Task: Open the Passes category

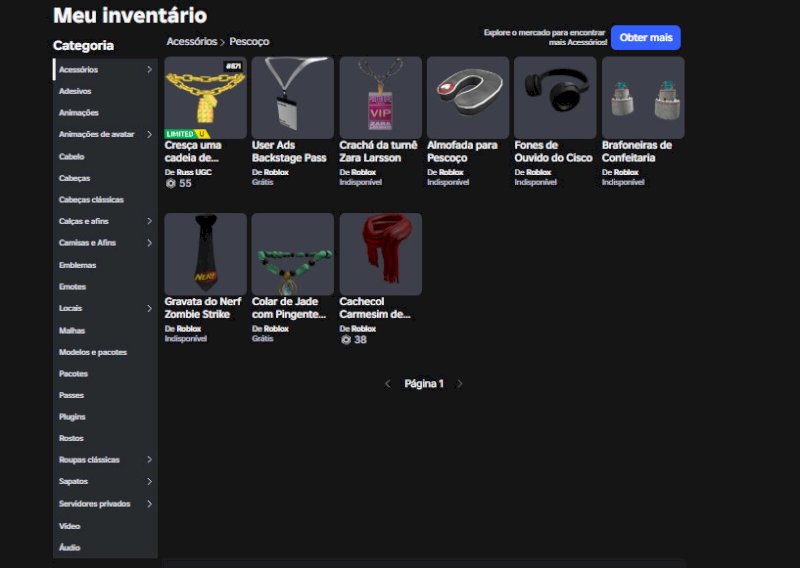Action: [x=72, y=395]
